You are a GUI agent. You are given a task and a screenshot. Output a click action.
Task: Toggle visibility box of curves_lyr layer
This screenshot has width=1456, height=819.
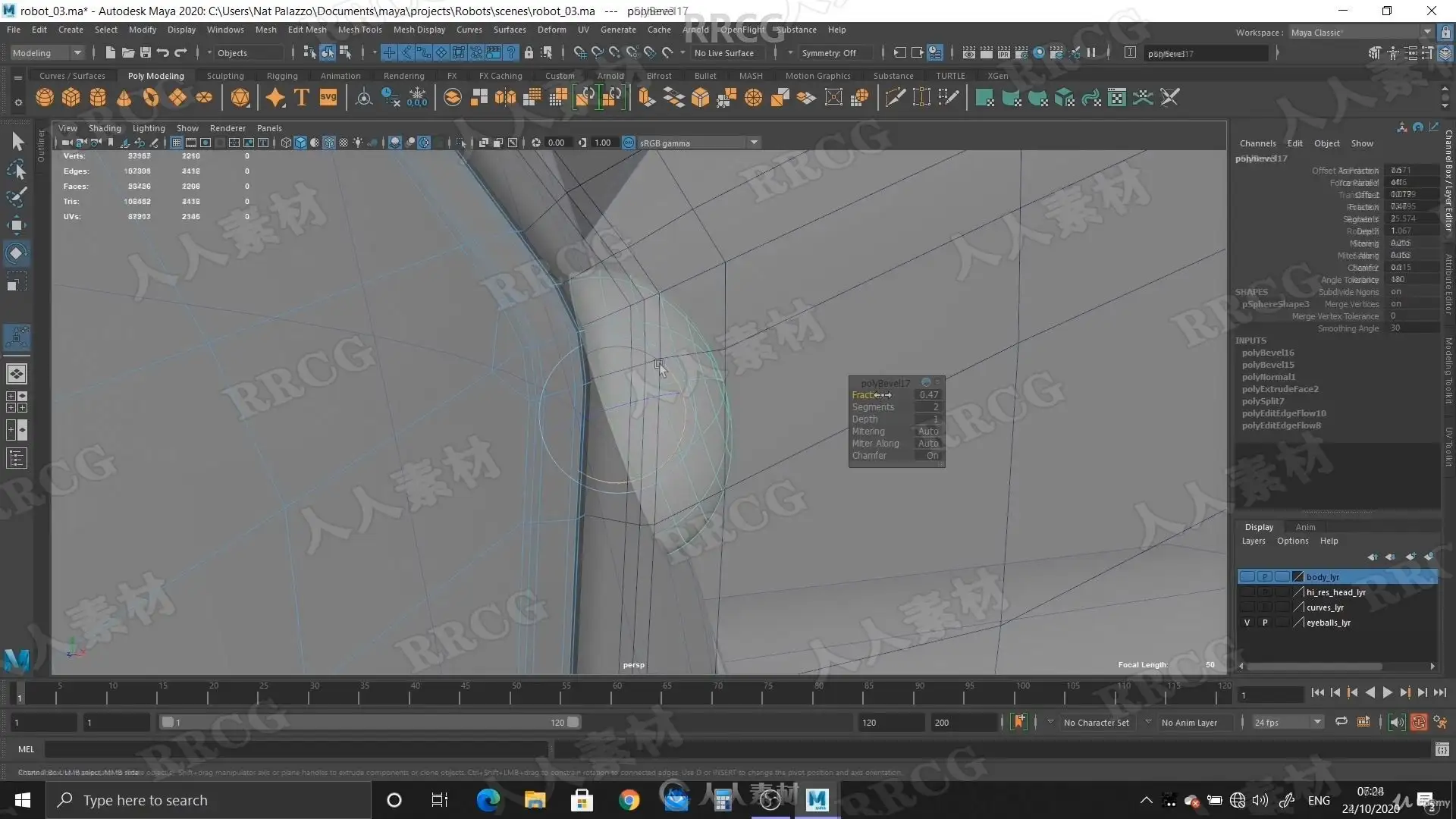tap(1247, 607)
